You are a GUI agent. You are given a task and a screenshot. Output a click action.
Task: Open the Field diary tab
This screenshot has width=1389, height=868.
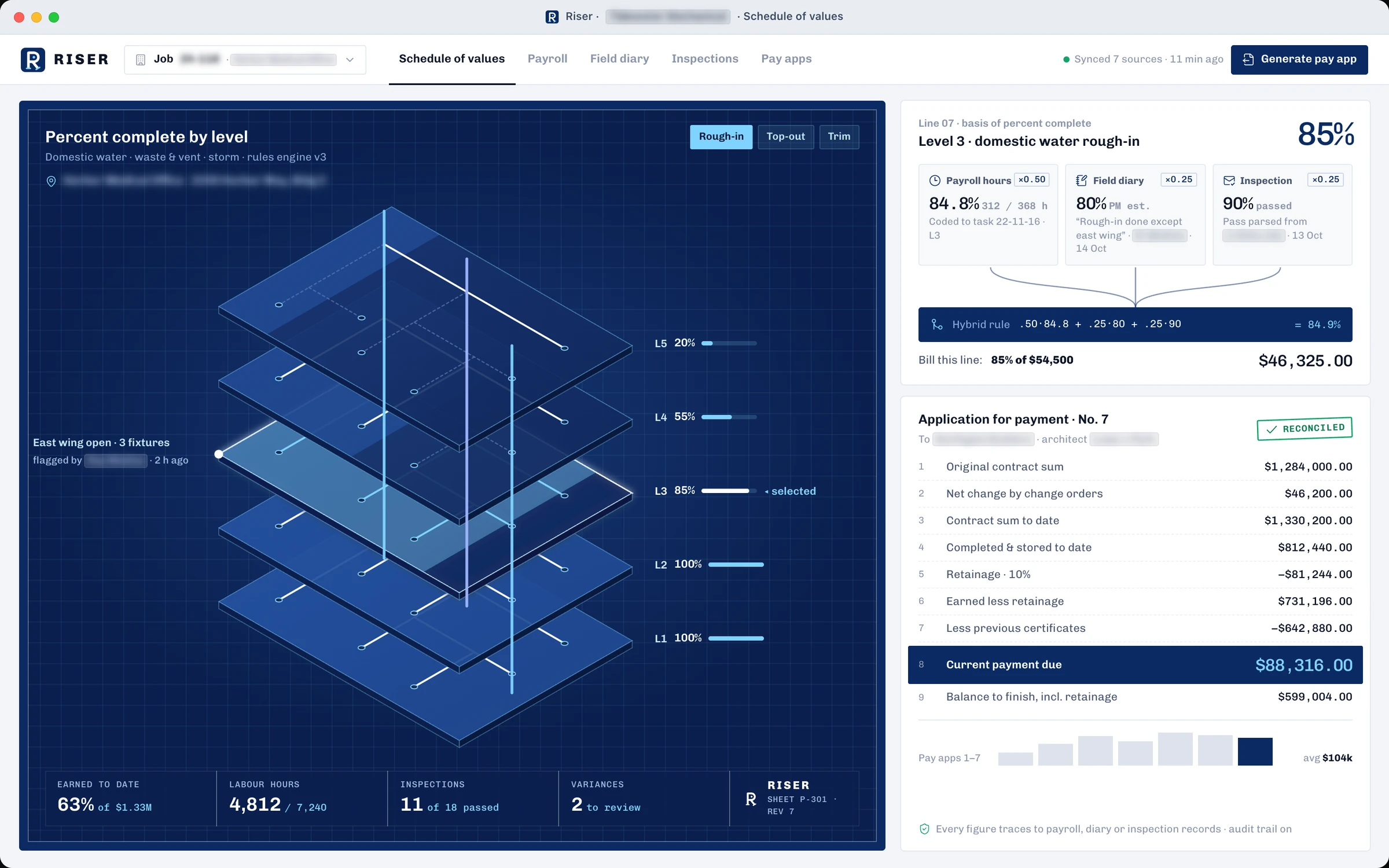(619, 59)
